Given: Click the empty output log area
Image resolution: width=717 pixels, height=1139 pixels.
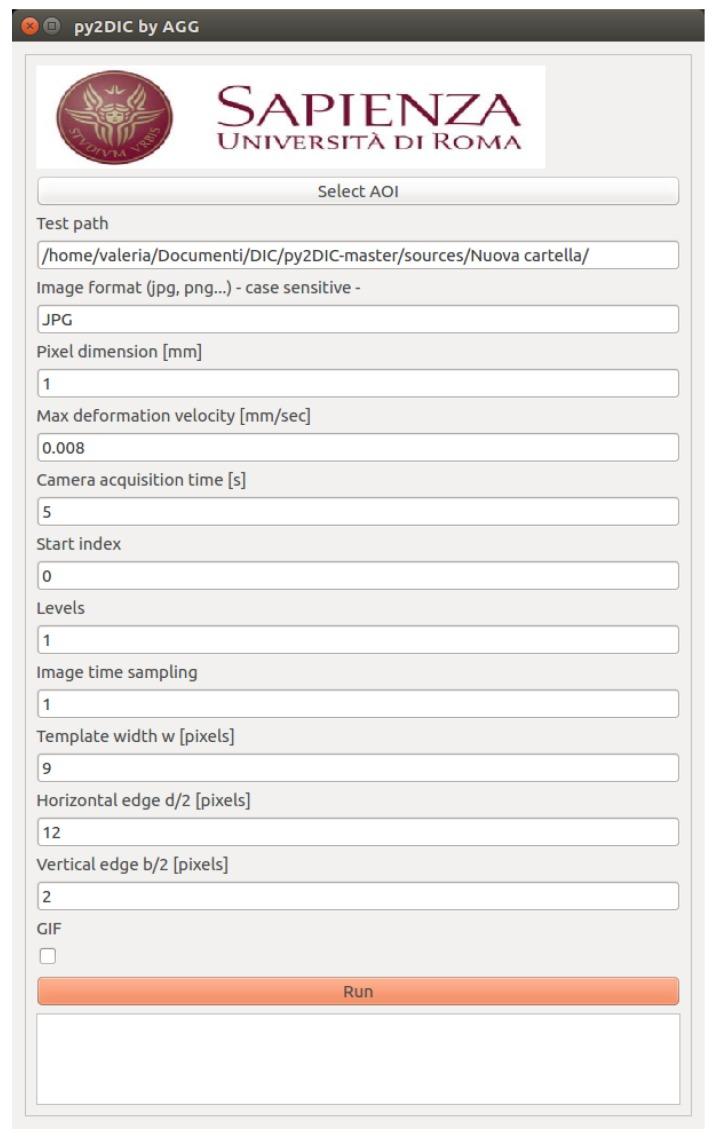Looking at the screenshot, I should click(358, 1058).
